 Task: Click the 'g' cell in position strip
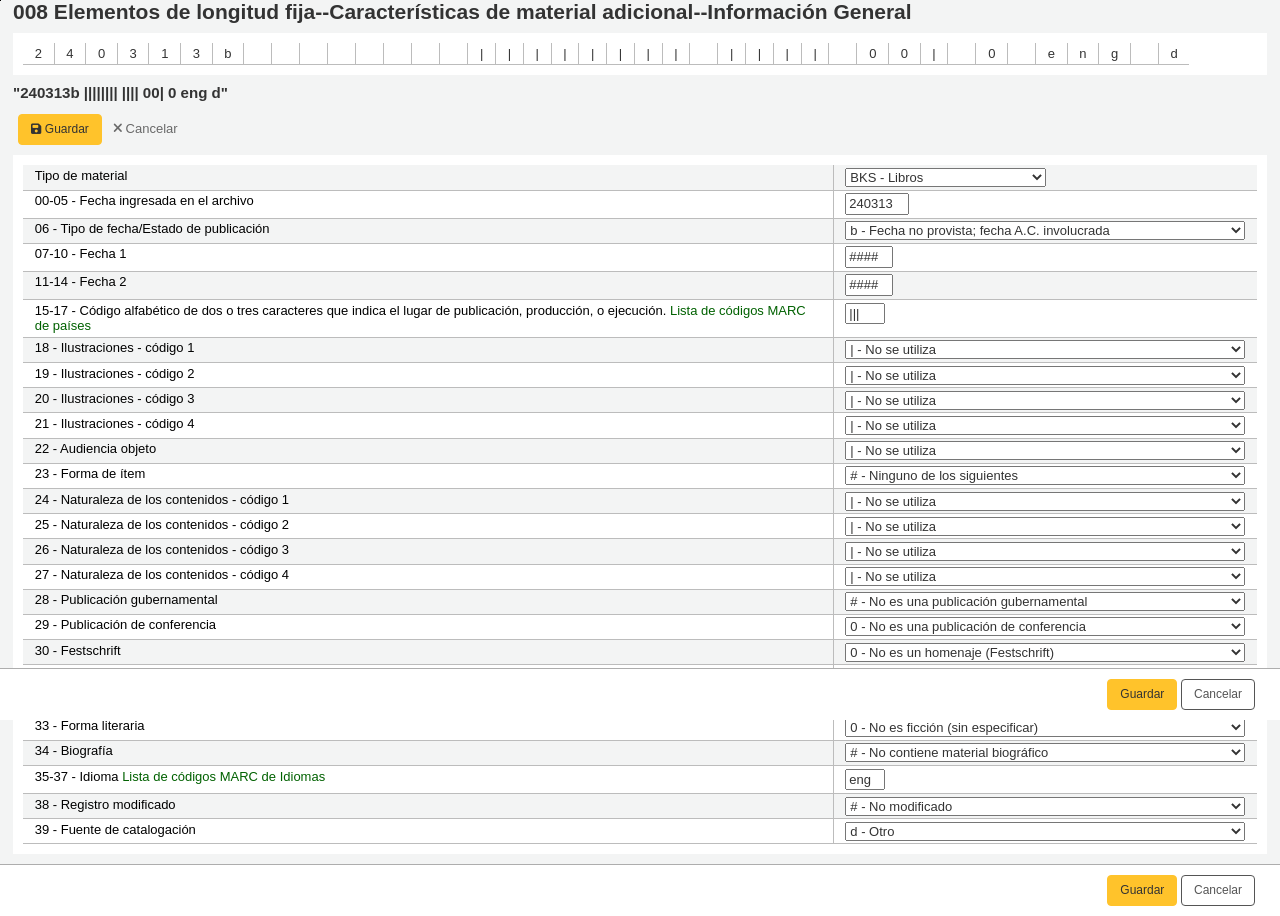[1115, 54]
